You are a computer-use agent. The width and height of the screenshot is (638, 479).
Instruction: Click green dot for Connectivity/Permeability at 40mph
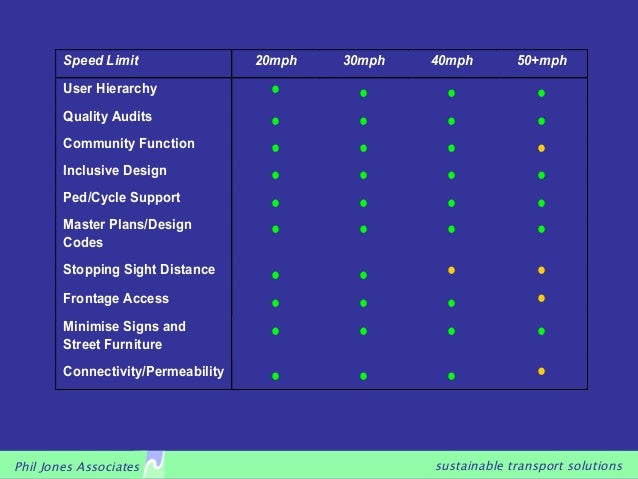click(x=452, y=376)
